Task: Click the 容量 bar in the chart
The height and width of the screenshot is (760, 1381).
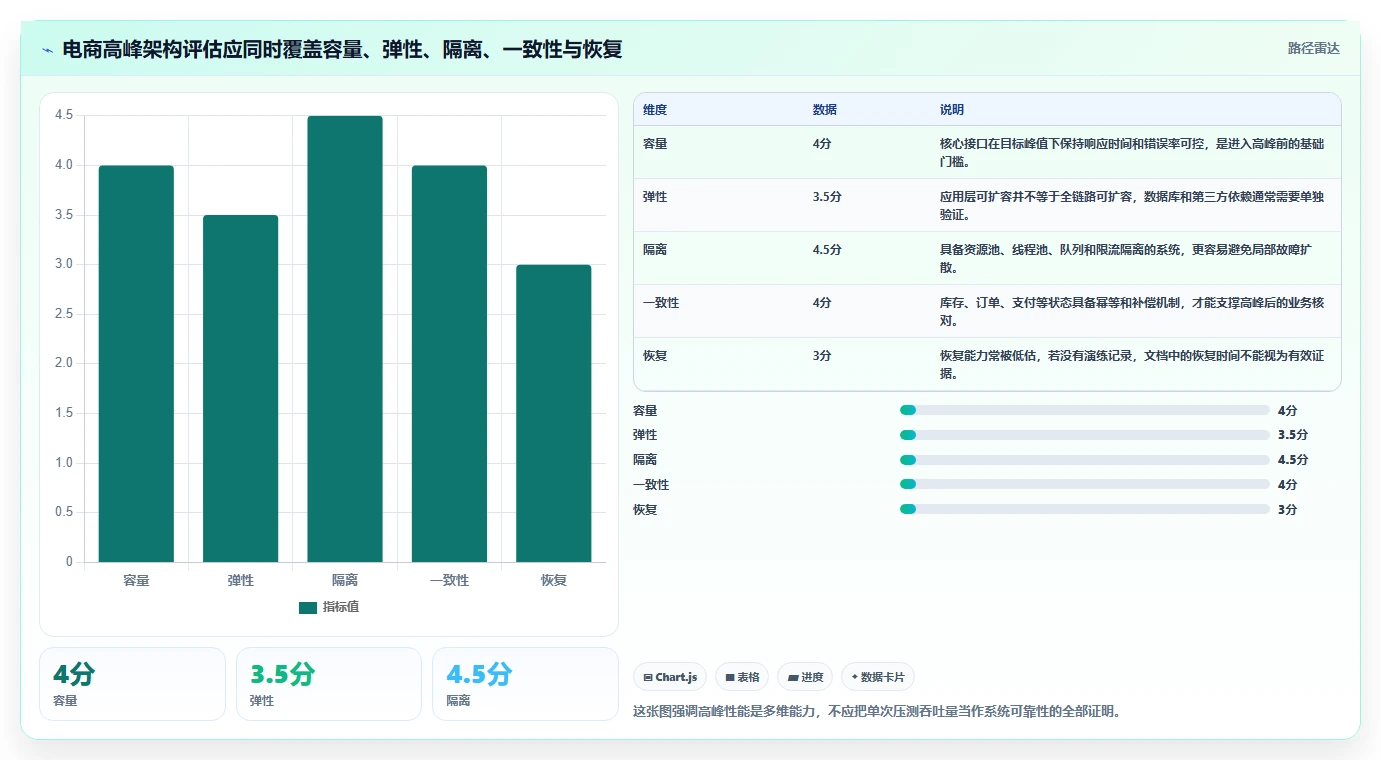Action: 136,364
